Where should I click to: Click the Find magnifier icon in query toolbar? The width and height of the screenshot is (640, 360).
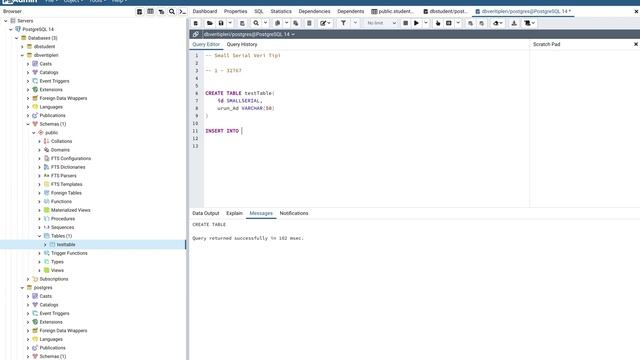(x=256, y=23)
